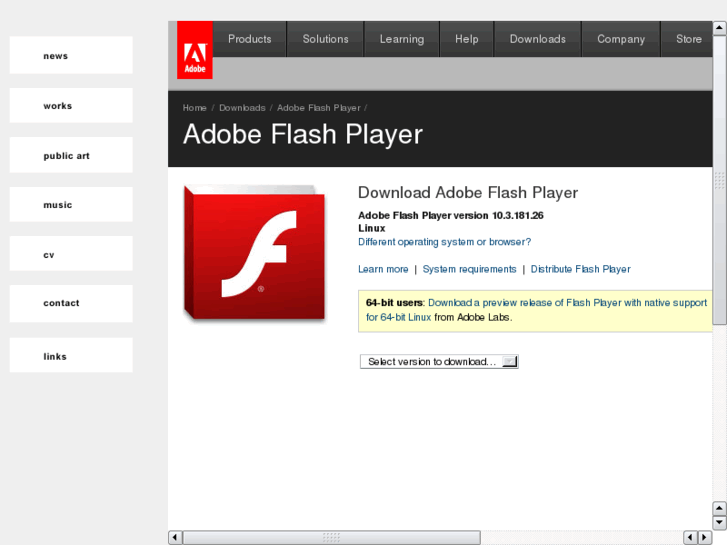
Task: Click the Learn more link
Action: (x=383, y=269)
